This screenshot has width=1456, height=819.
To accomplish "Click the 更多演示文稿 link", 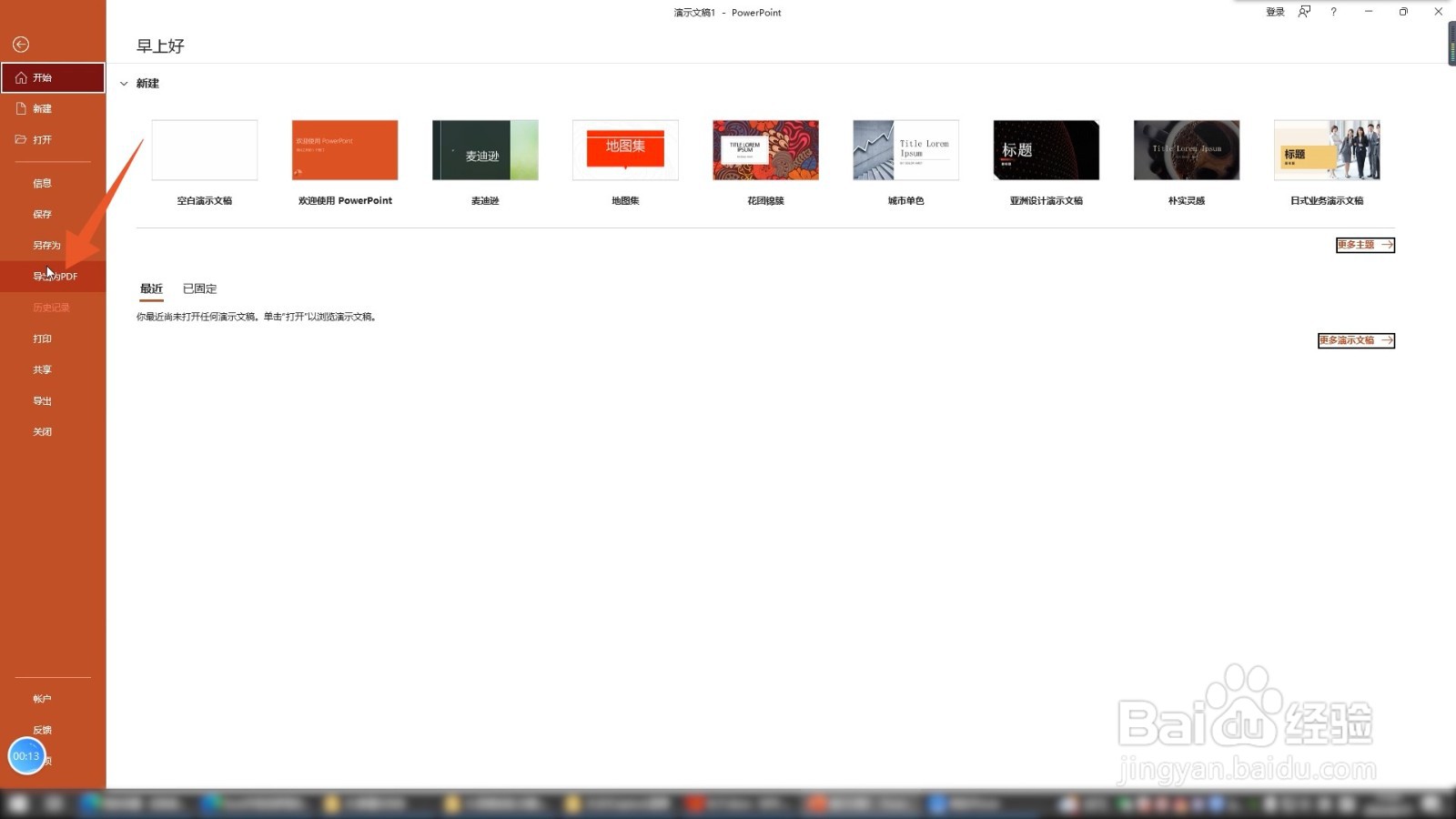I will click(1356, 340).
